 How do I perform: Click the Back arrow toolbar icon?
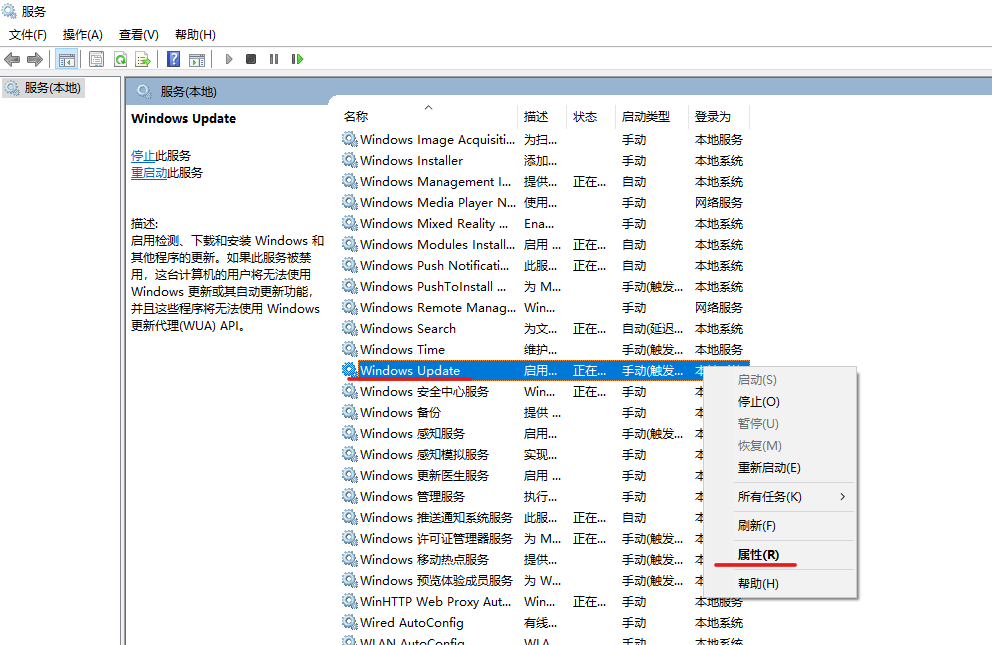12,59
